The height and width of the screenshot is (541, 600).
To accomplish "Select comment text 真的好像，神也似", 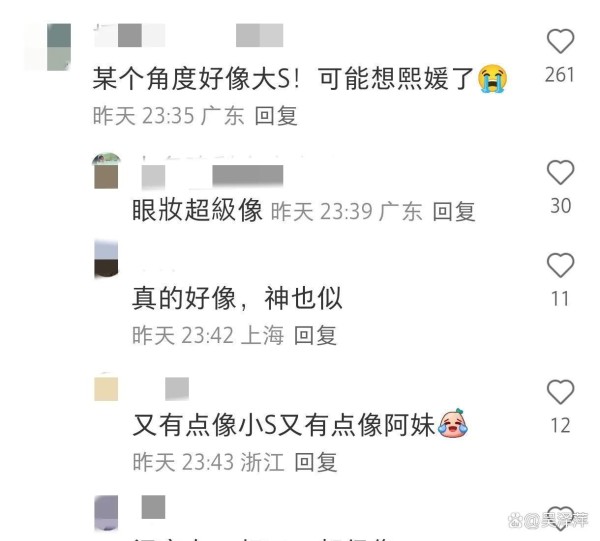I will [237, 298].
